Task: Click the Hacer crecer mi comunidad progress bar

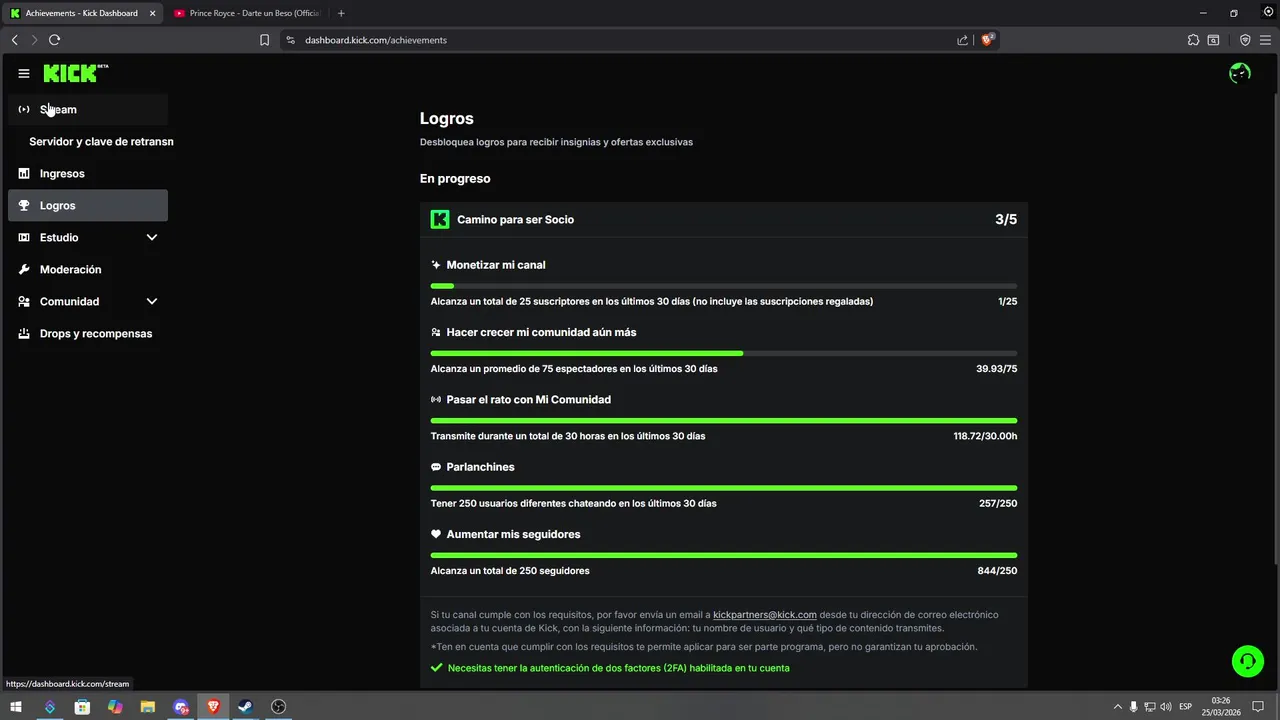Action: pyautogui.click(x=724, y=353)
